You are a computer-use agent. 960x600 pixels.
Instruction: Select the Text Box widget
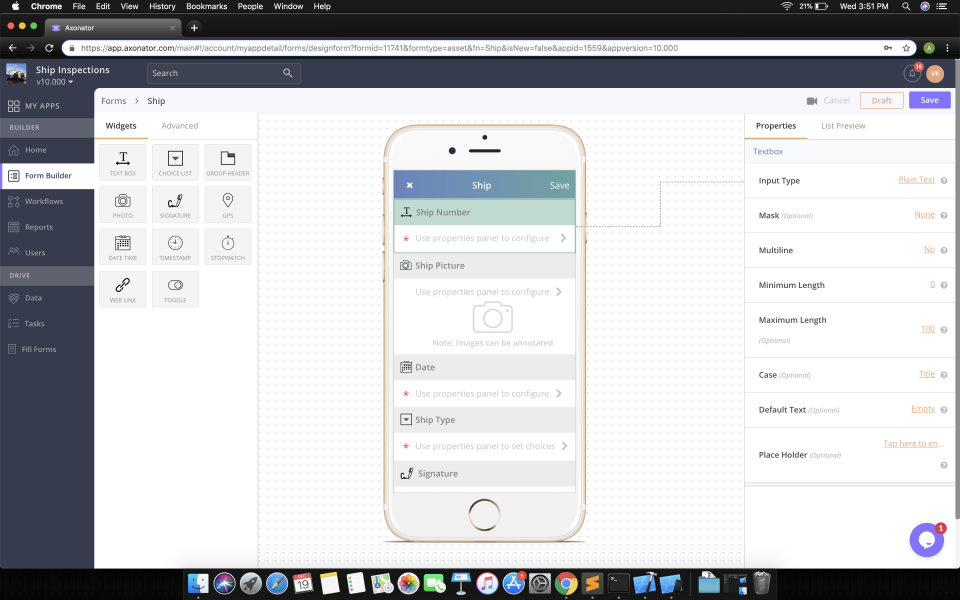[x=122, y=162]
